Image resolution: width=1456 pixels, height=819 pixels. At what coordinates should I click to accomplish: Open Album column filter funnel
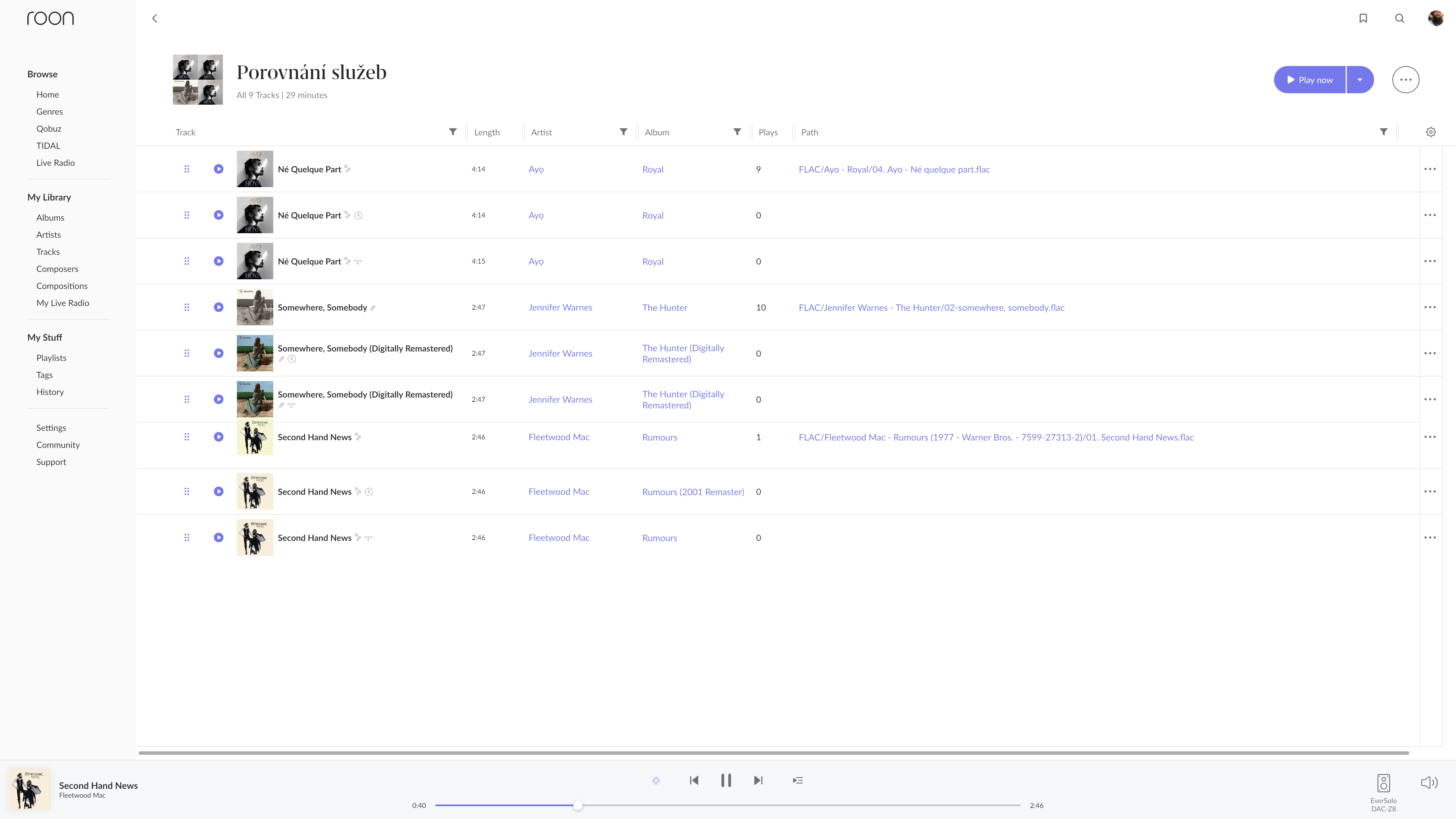click(737, 132)
